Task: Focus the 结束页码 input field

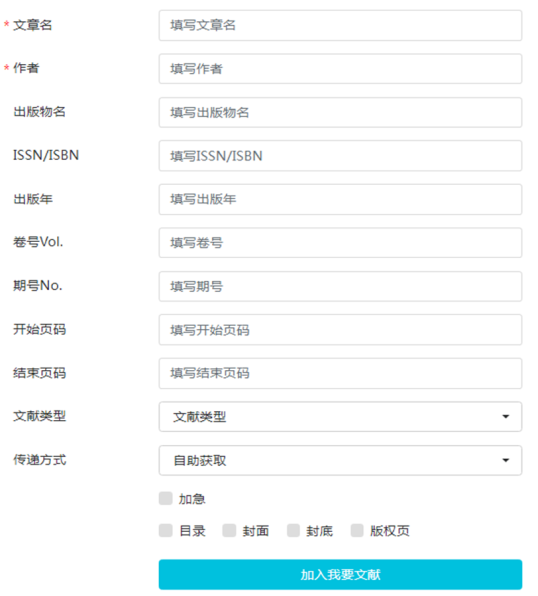Action: [x=340, y=373]
